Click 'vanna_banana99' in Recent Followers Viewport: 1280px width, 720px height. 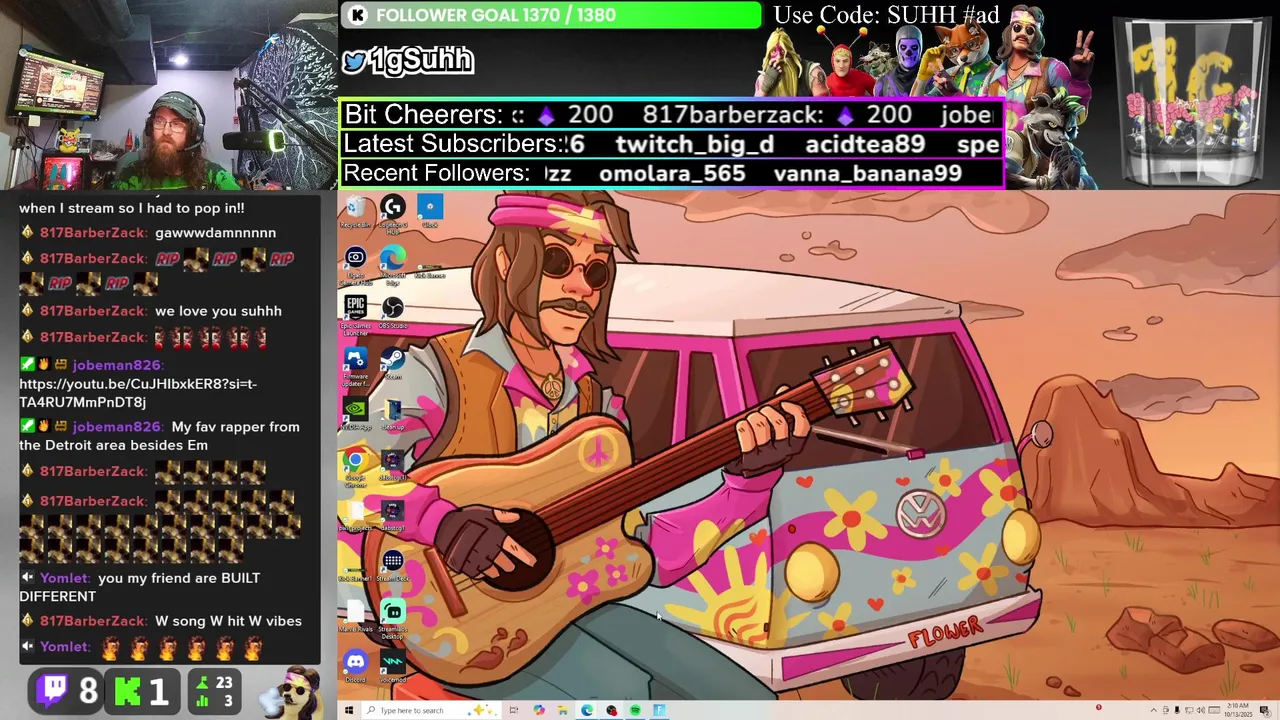(x=868, y=174)
